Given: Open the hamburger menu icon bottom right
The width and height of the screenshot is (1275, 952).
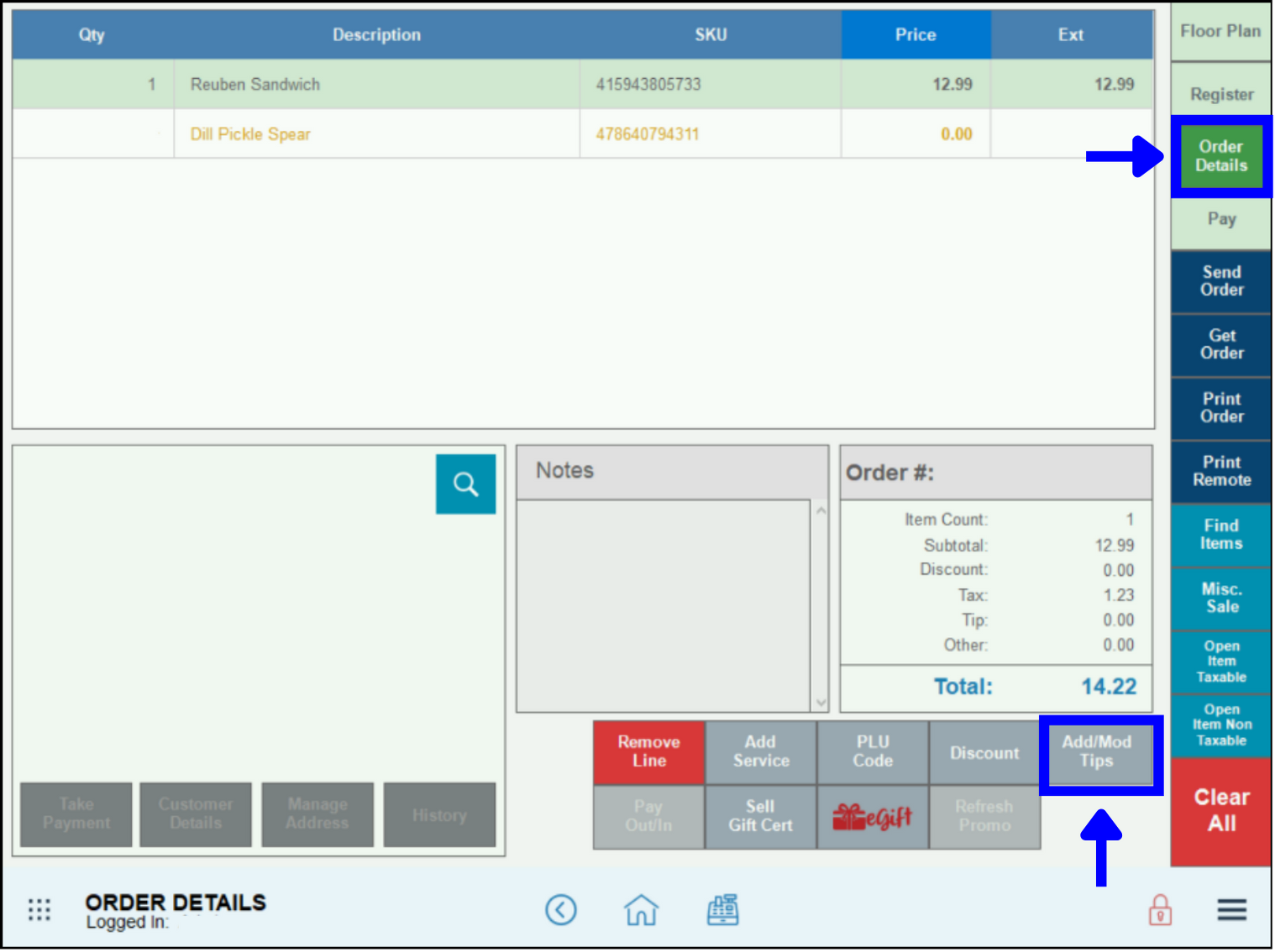Looking at the screenshot, I should coord(1231,909).
